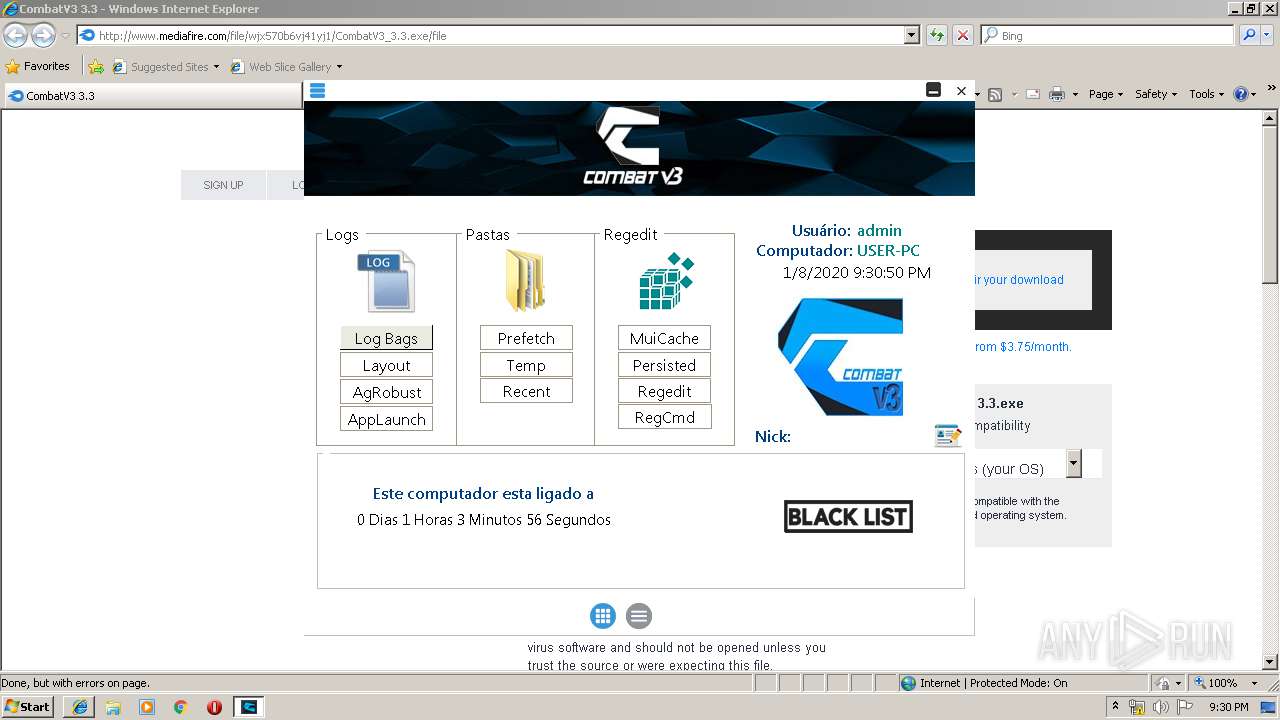The height and width of the screenshot is (720, 1280).
Task: Open Windows Media Player from taskbar
Action: 147,707
